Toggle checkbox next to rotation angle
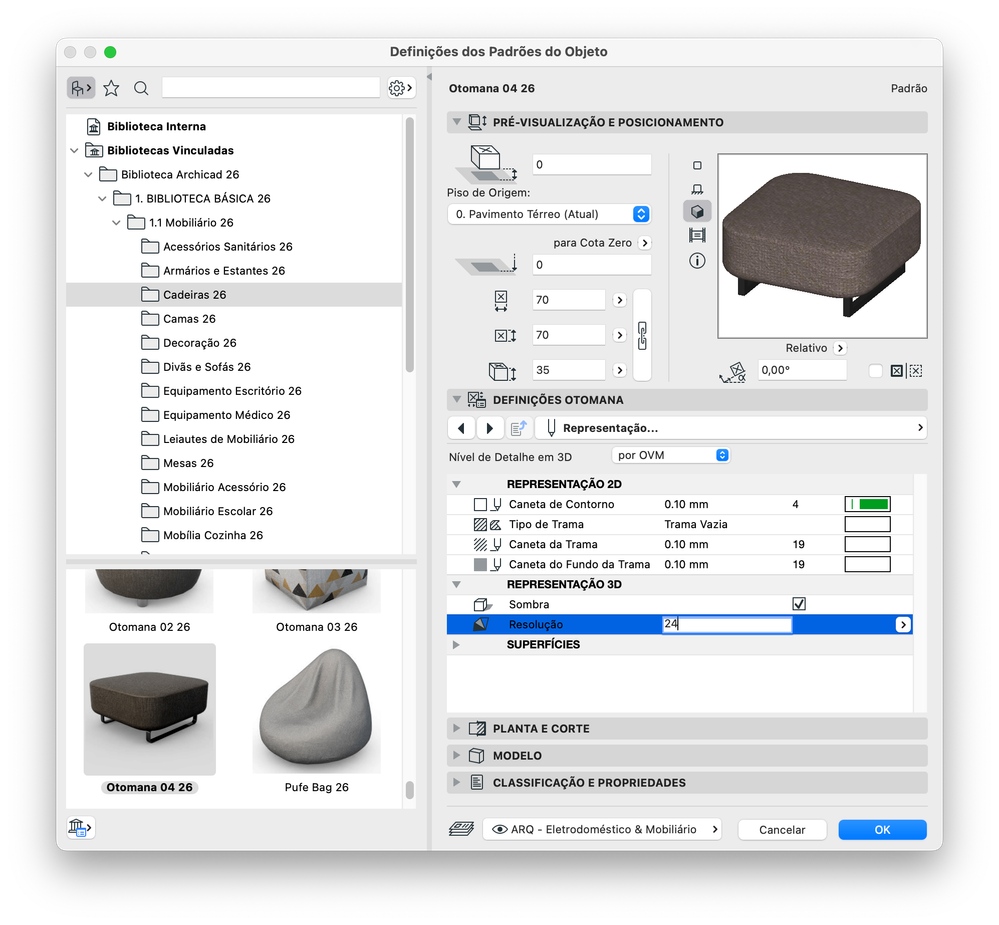This screenshot has height=925, width=999. (875, 371)
